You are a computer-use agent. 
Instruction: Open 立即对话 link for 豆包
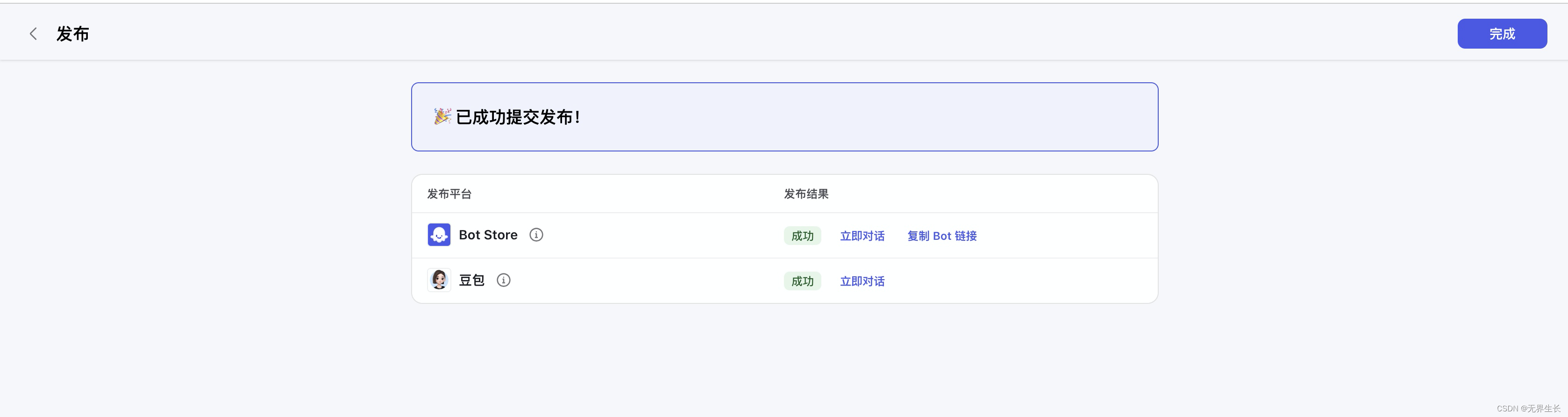click(862, 281)
